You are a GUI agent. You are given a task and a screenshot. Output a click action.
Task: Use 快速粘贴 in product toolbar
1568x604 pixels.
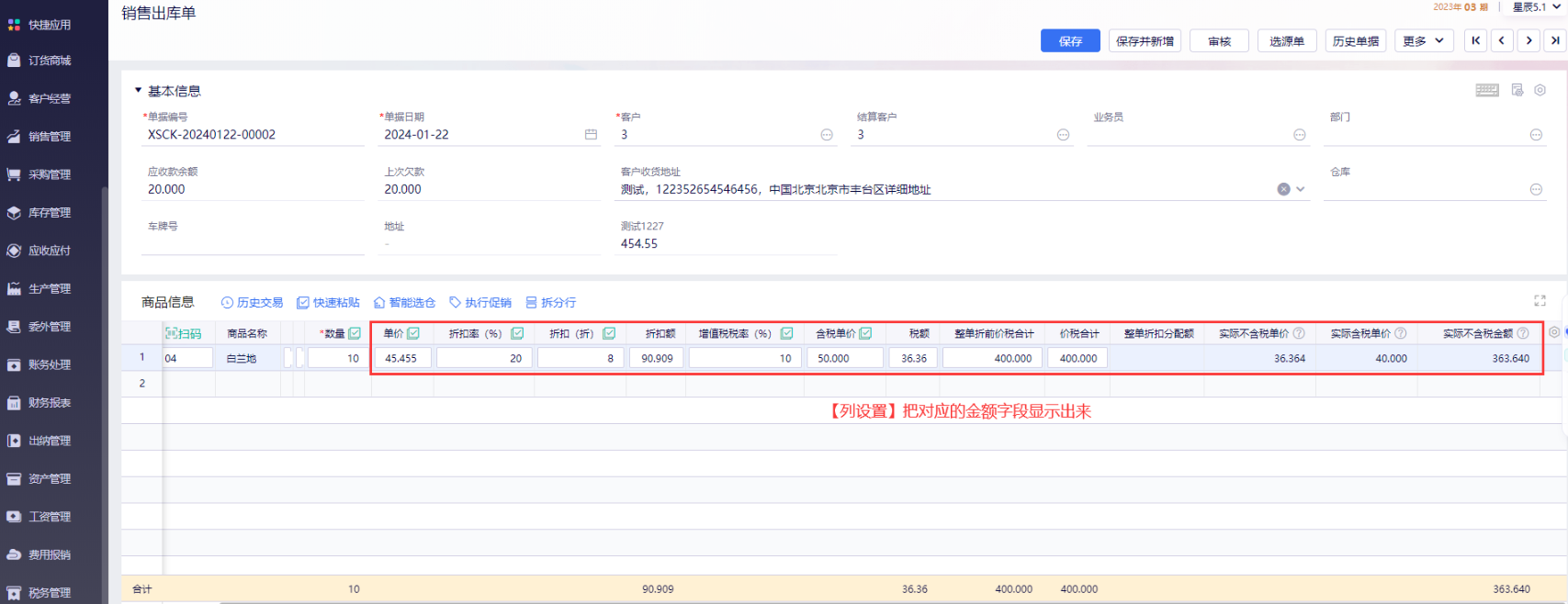tap(328, 302)
